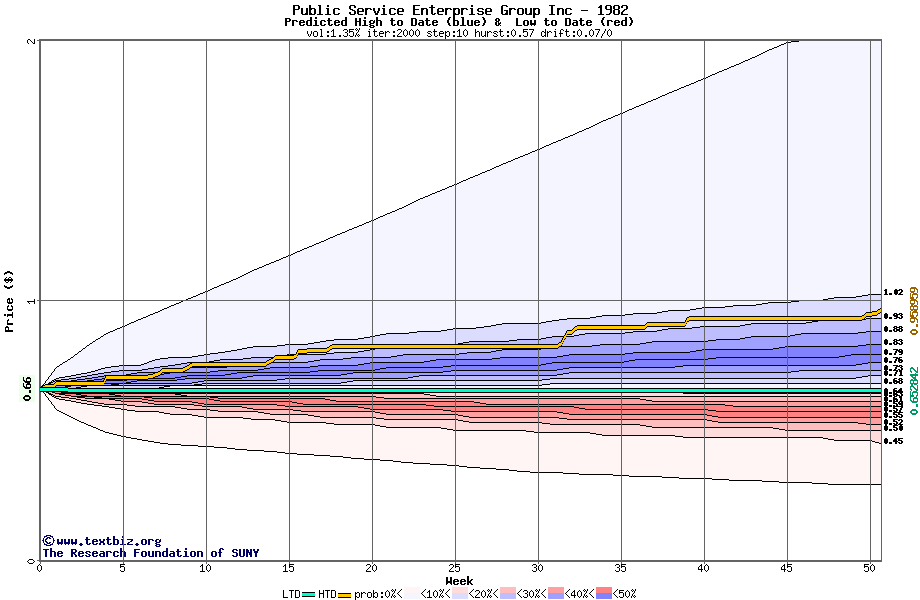Click the "2" tick on the Price axis
The image size is (920, 600).
[32, 41]
